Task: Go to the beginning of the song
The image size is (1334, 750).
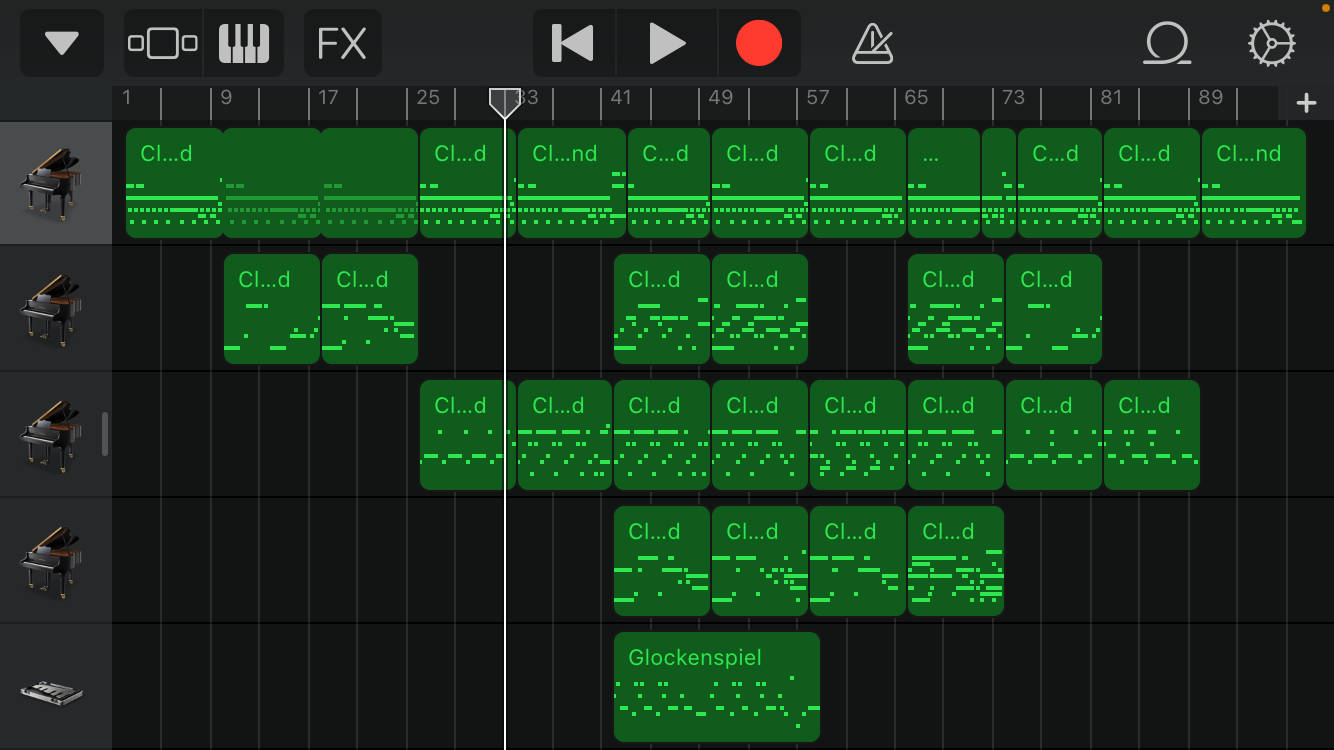Action: 574,43
